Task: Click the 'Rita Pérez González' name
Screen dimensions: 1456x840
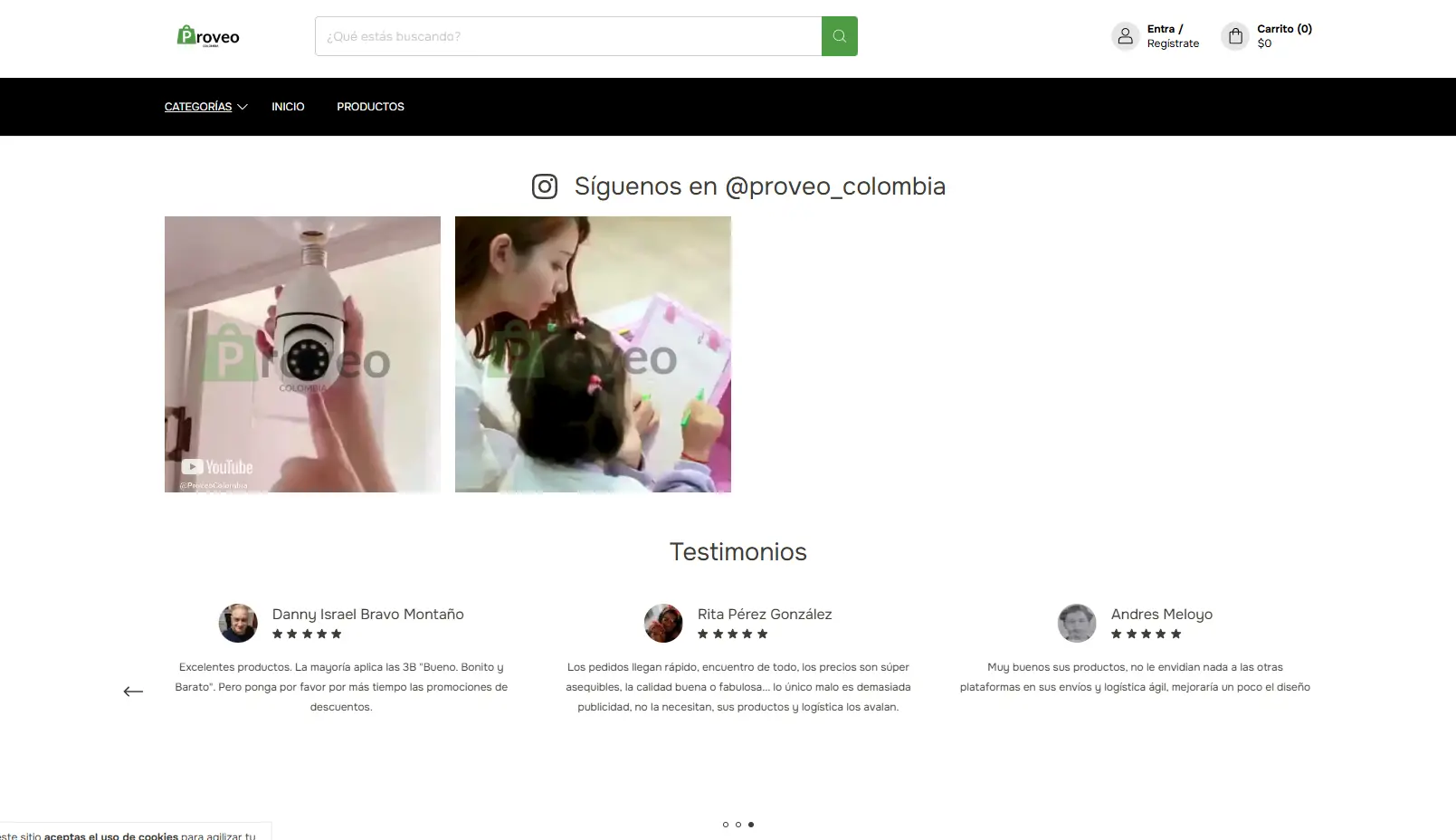Action: 765,614
